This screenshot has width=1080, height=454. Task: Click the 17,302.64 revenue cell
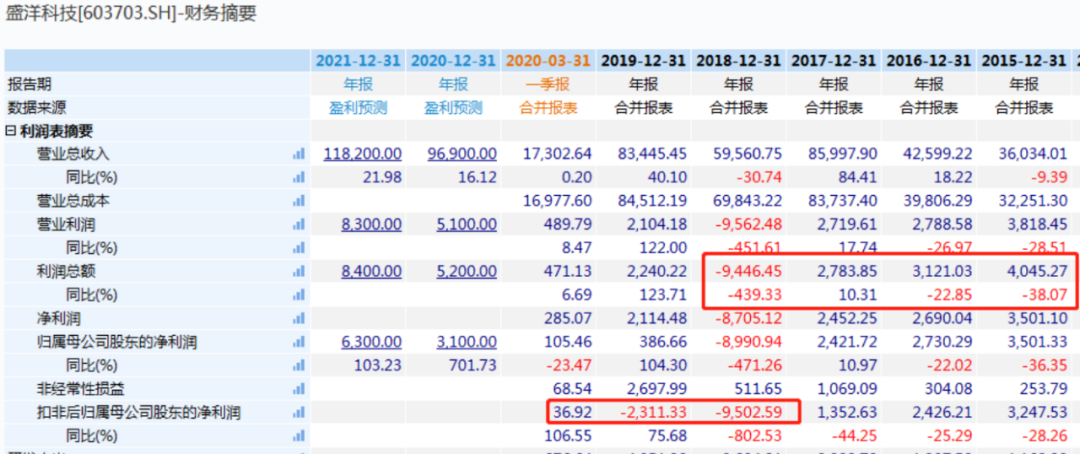(559, 154)
